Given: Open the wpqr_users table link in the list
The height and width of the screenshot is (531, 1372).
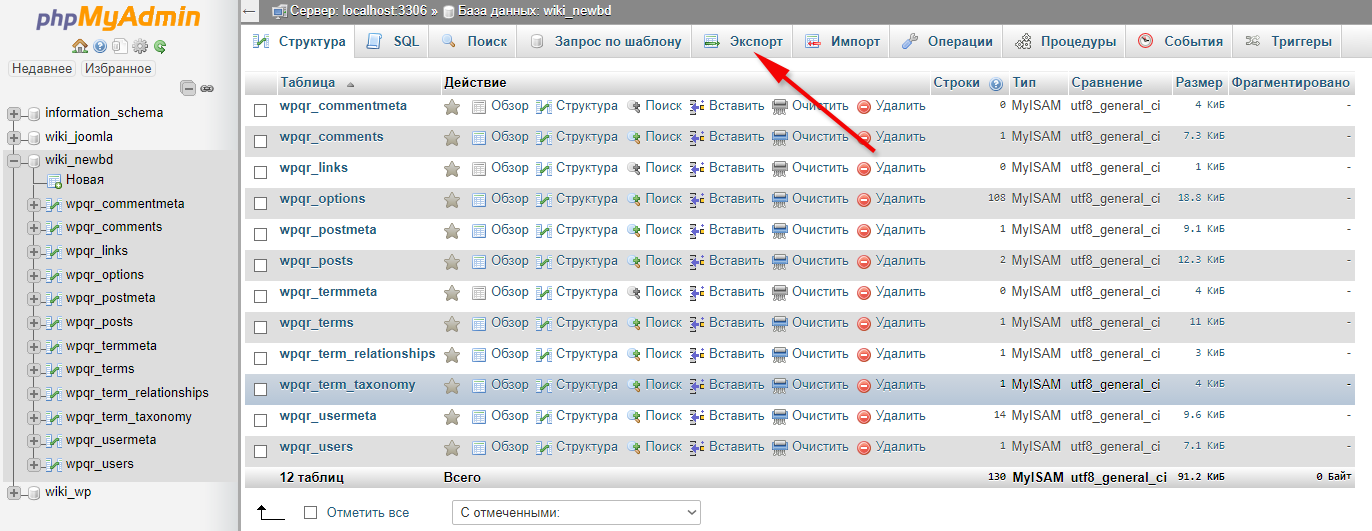Looking at the screenshot, I should pyautogui.click(x=316, y=447).
